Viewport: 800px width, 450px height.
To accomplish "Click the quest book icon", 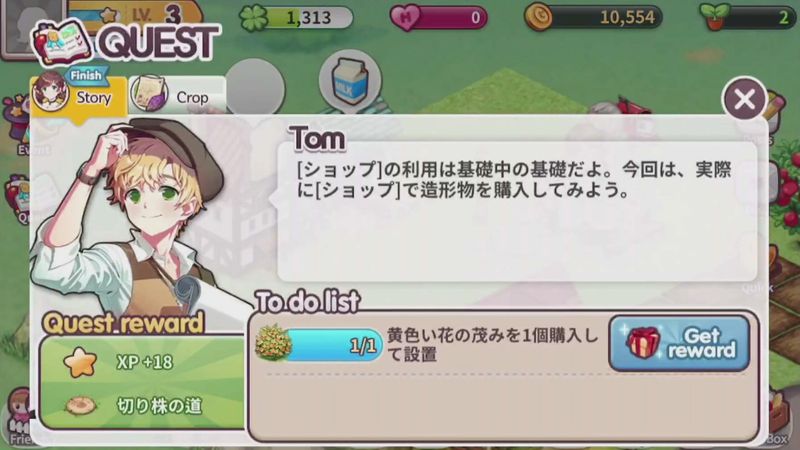I will coord(62,43).
